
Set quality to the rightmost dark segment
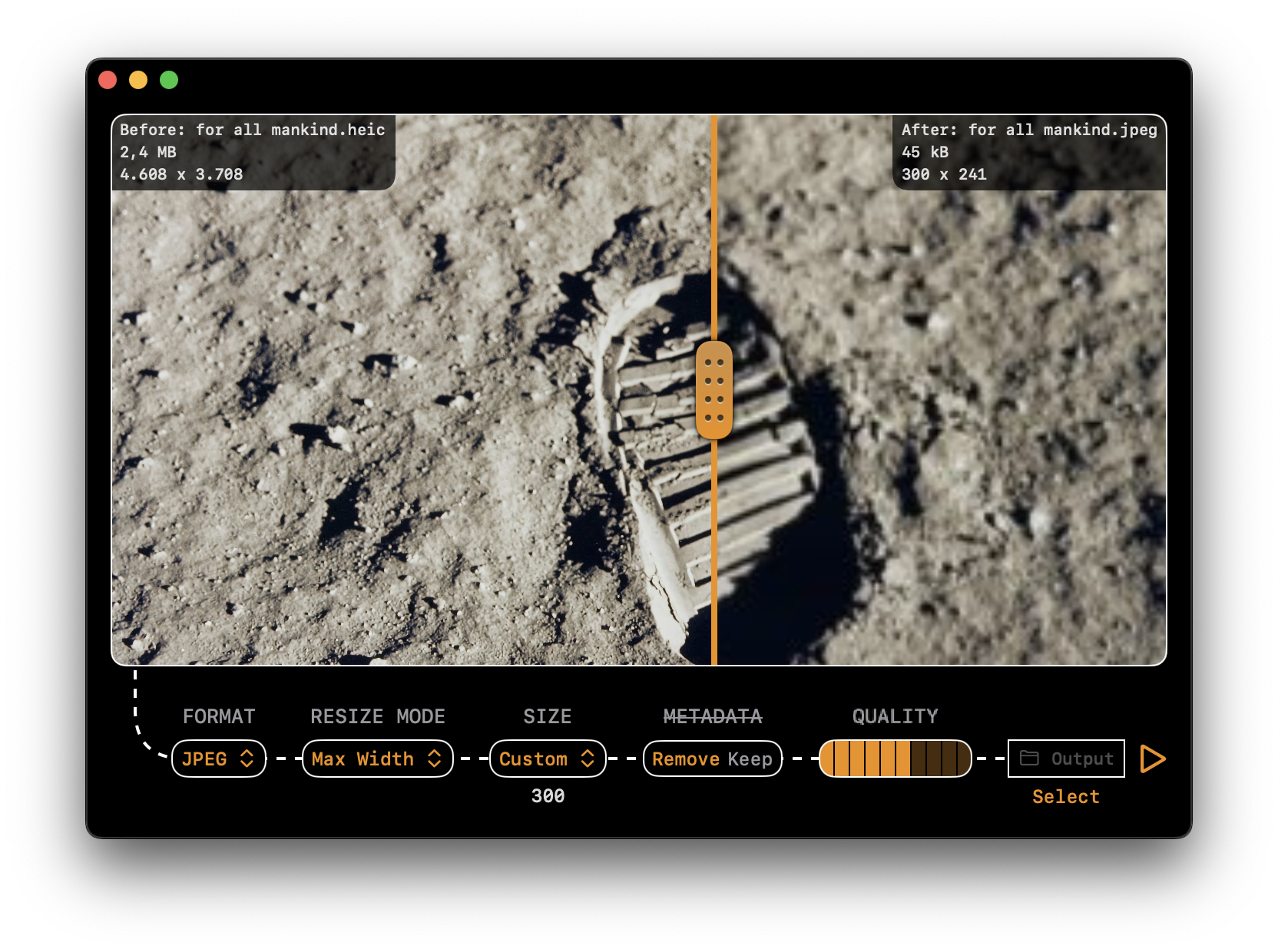tap(962, 759)
